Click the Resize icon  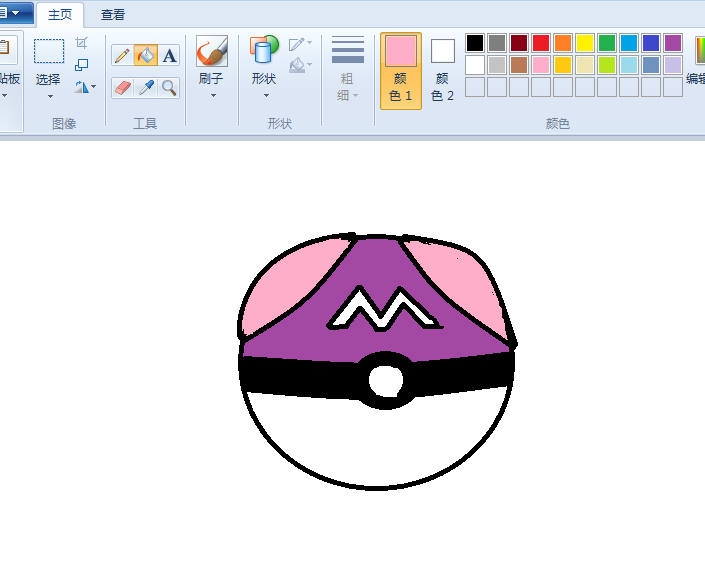click(x=81, y=65)
